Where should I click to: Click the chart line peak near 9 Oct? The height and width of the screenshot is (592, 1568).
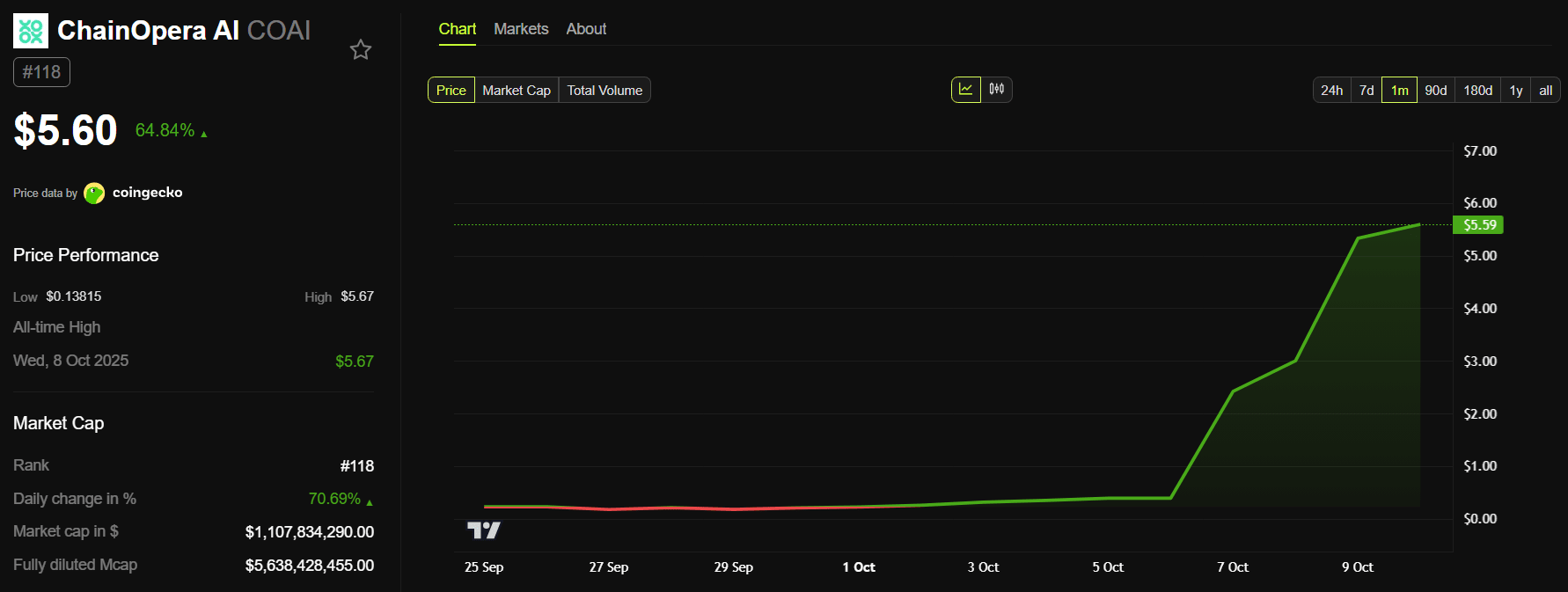(1359, 238)
